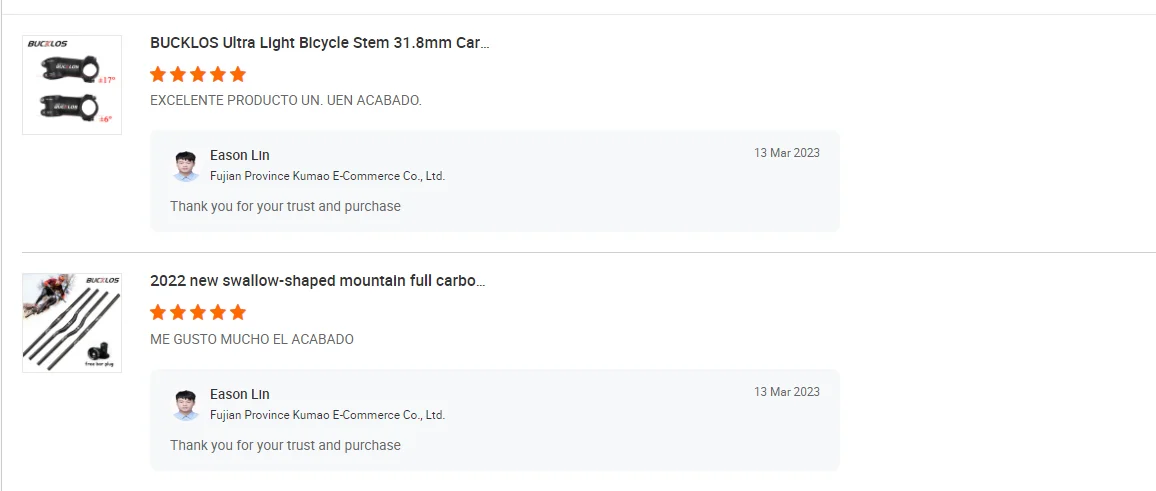Click Fujian Province Kumao company name under stem review
Viewport: 1156px width, 491px height.
(x=327, y=176)
